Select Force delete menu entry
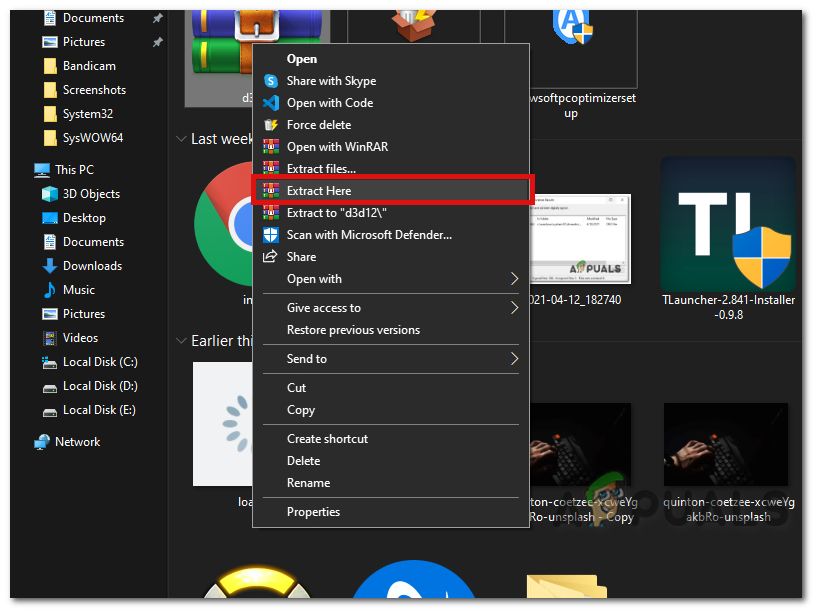The height and width of the screenshot is (609, 813). 318,125
